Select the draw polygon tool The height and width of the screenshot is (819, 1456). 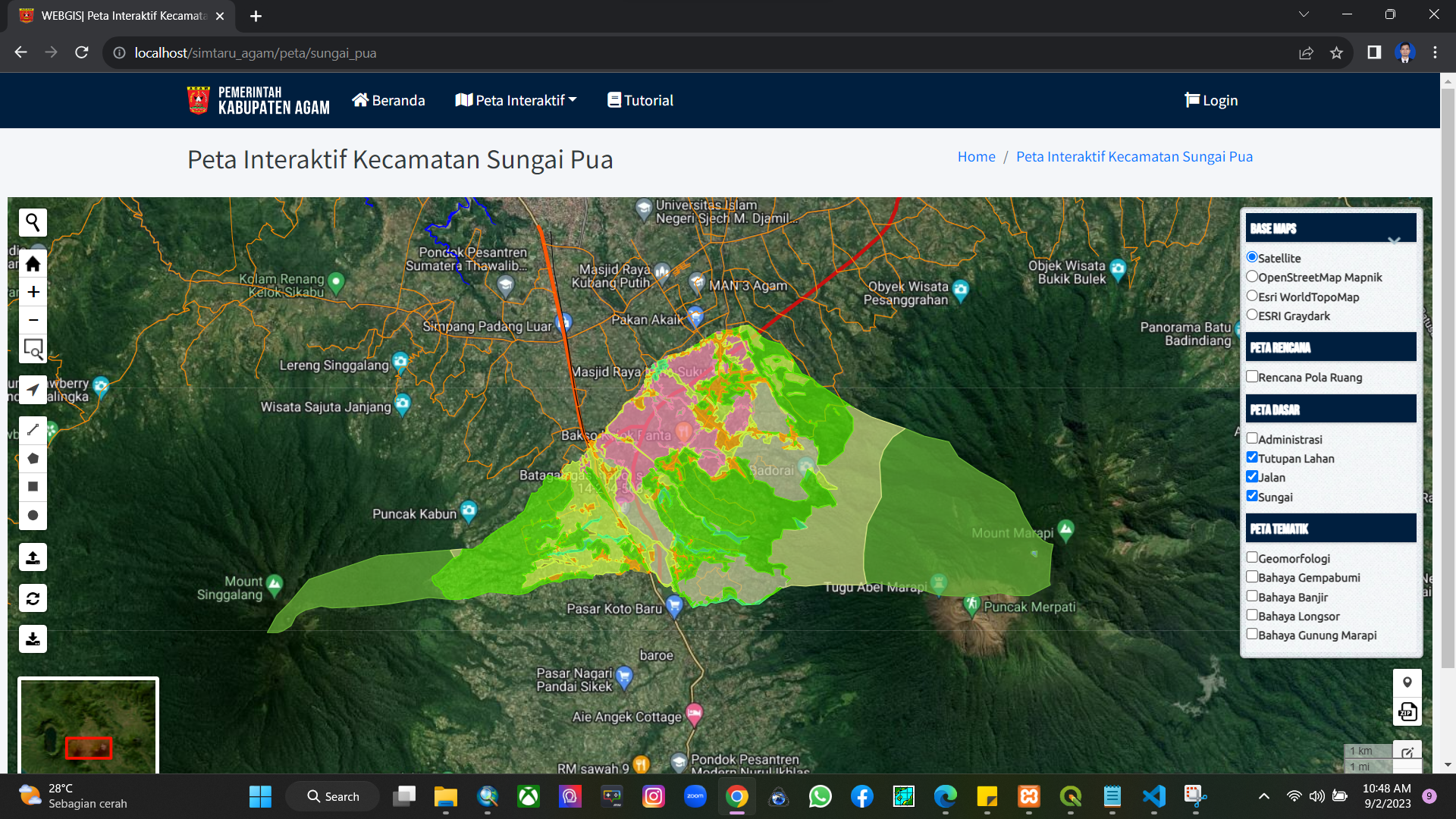coord(33,458)
